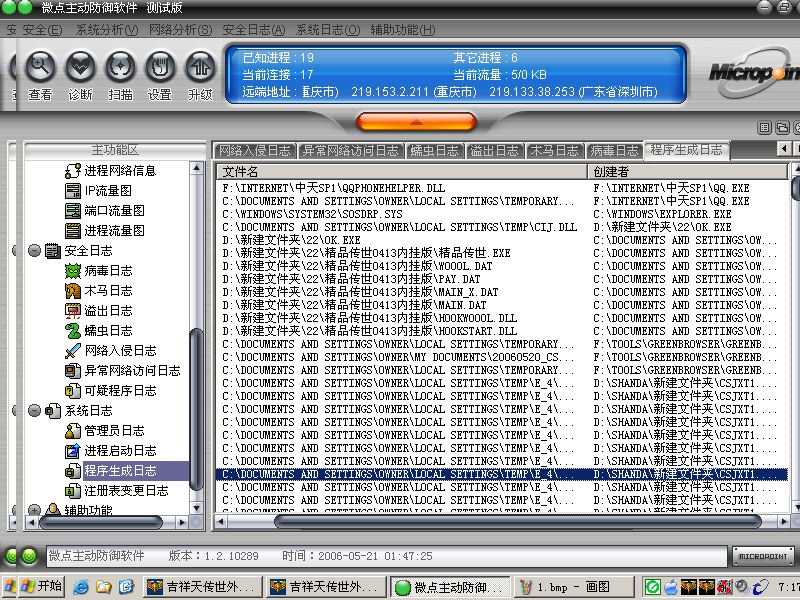The image size is (800, 600).
Task: Select the 精品传世.EXE log entry
Action: tap(502, 253)
